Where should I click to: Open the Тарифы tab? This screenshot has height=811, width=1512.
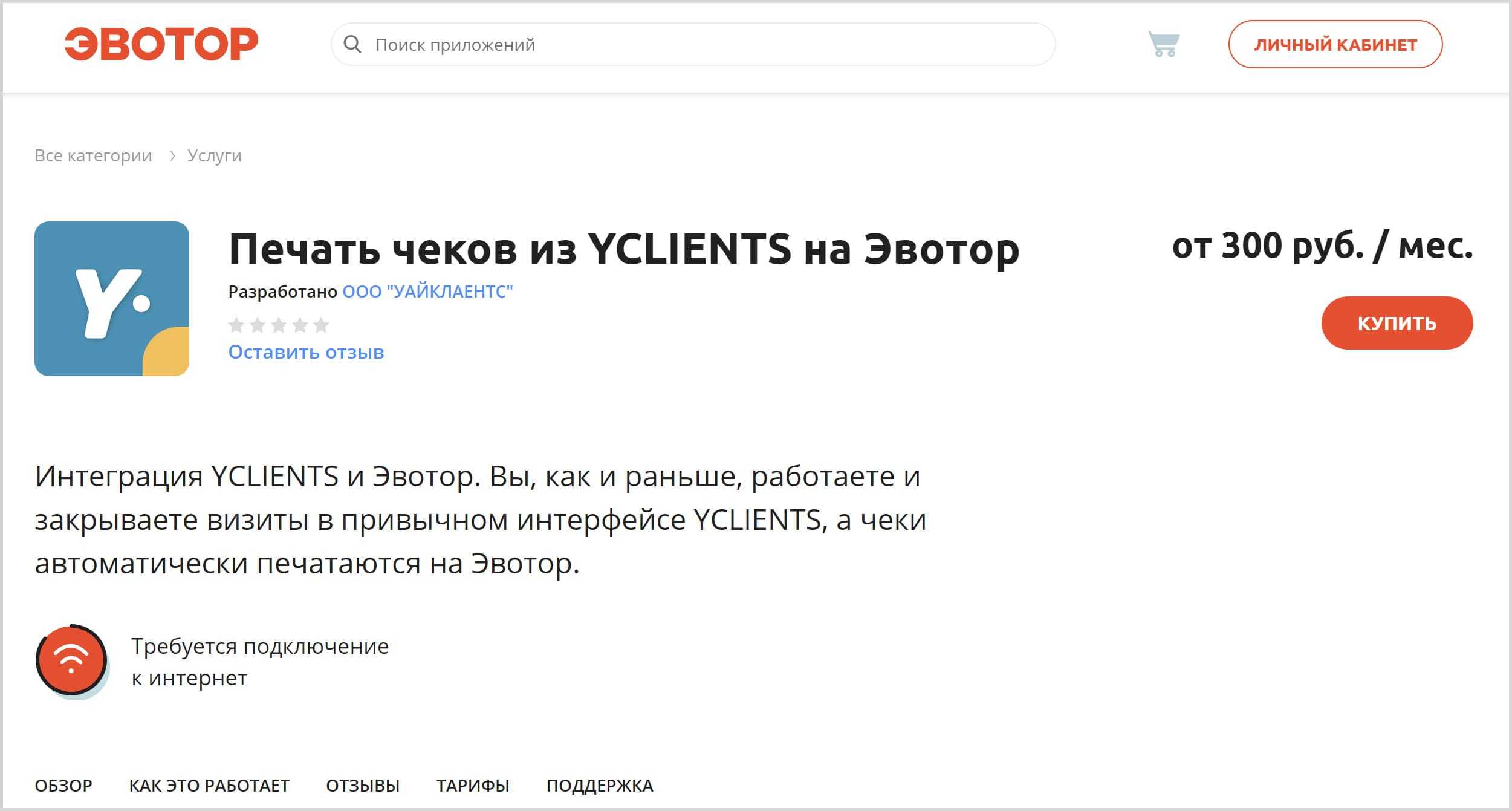click(x=473, y=786)
